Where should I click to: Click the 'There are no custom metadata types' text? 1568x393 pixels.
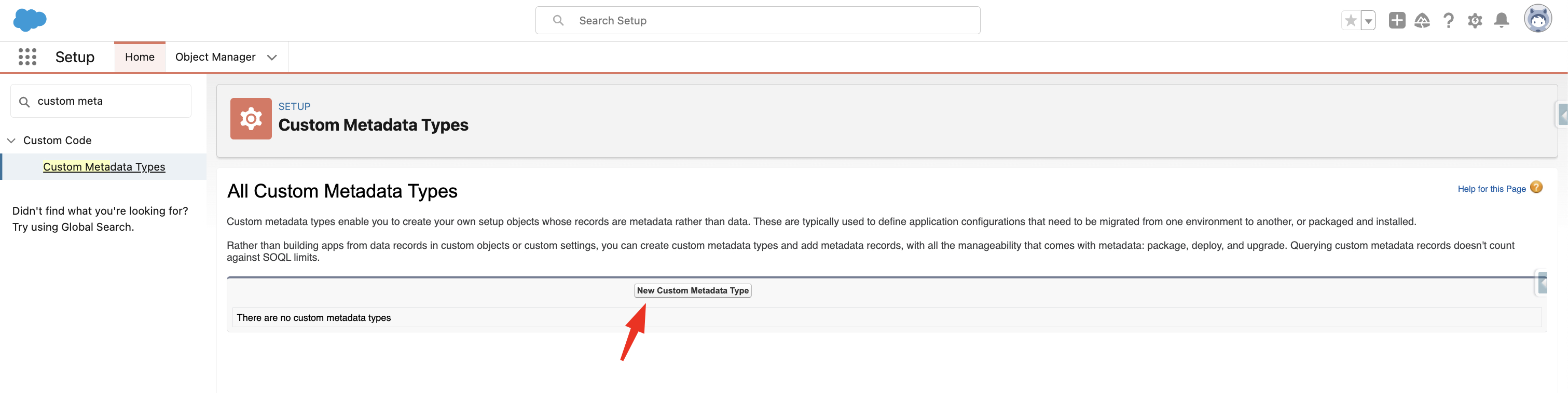313,318
